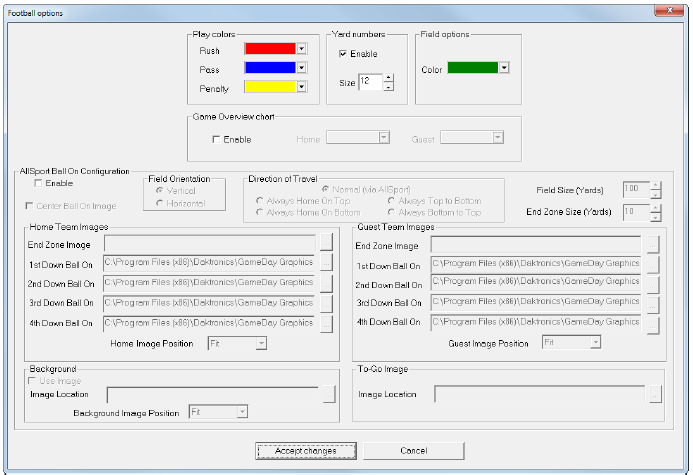Browse for Home 3rd Down Ball On image
The image size is (693, 475).
click(x=326, y=303)
